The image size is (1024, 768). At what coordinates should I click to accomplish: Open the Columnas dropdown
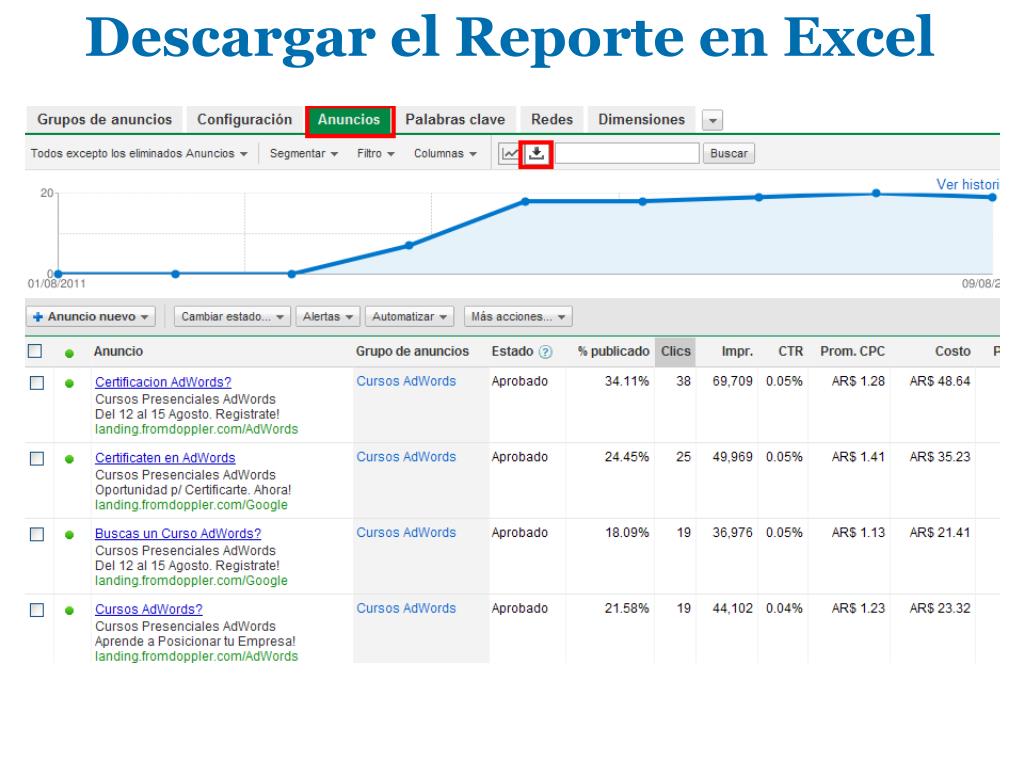[445, 153]
